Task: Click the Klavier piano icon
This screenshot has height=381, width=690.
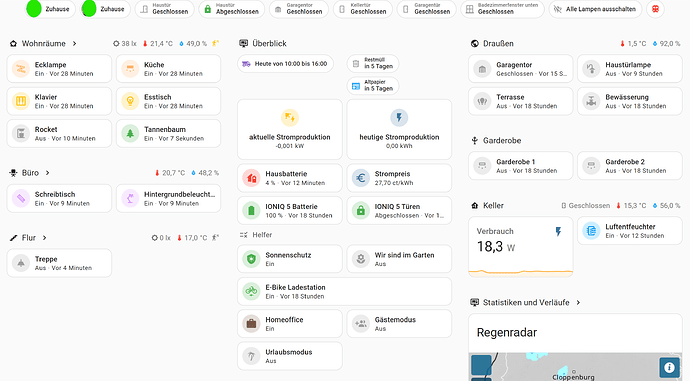Action: tap(21, 101)
